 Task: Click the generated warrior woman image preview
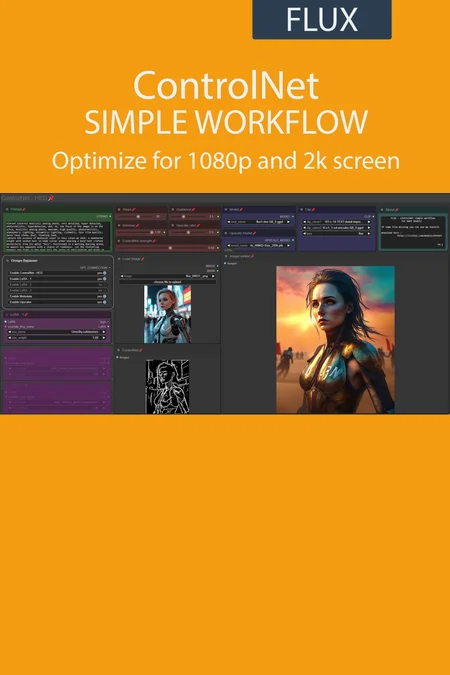click(335, 340)
